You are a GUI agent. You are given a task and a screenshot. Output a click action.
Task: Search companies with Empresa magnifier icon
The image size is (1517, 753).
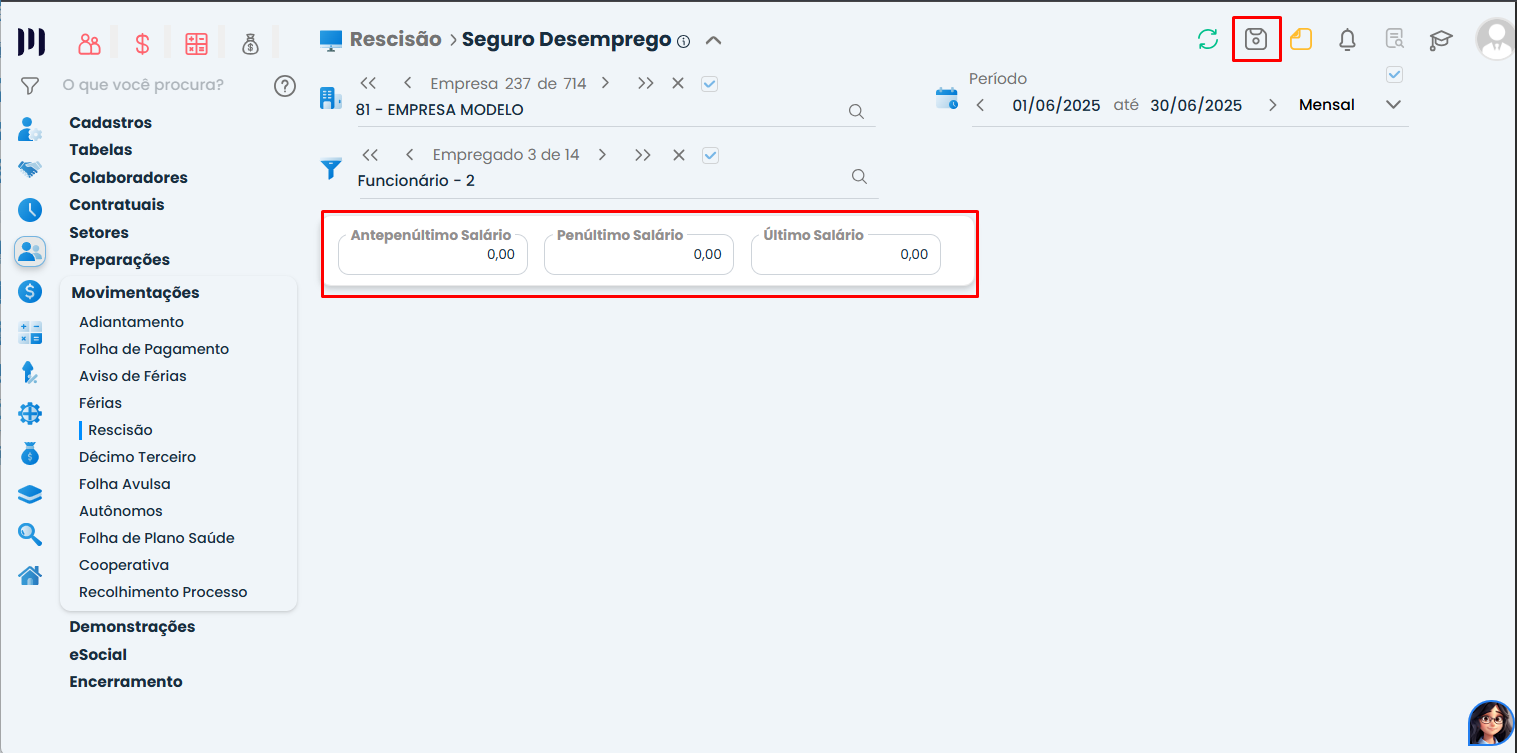(856, 111)
